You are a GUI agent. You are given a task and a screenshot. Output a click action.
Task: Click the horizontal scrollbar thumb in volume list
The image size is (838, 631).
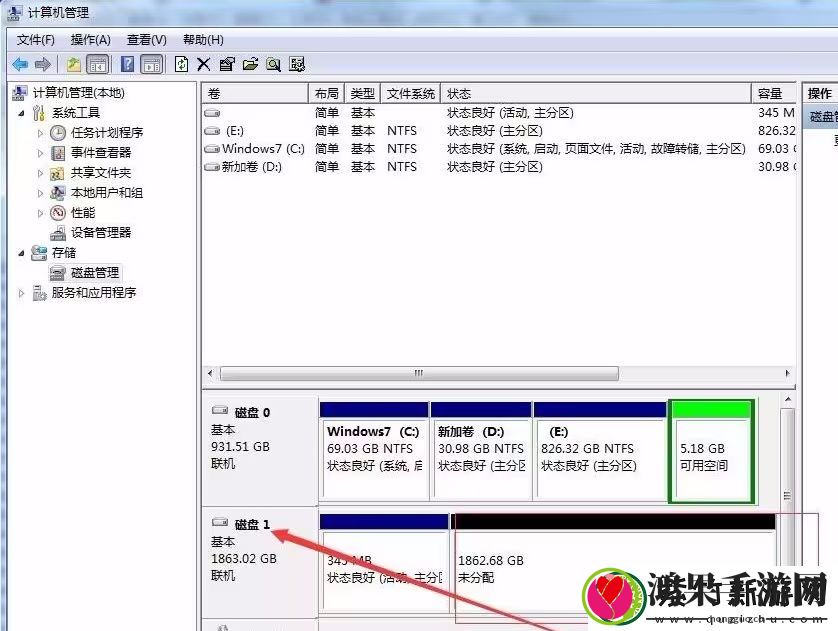coord(419,373)
